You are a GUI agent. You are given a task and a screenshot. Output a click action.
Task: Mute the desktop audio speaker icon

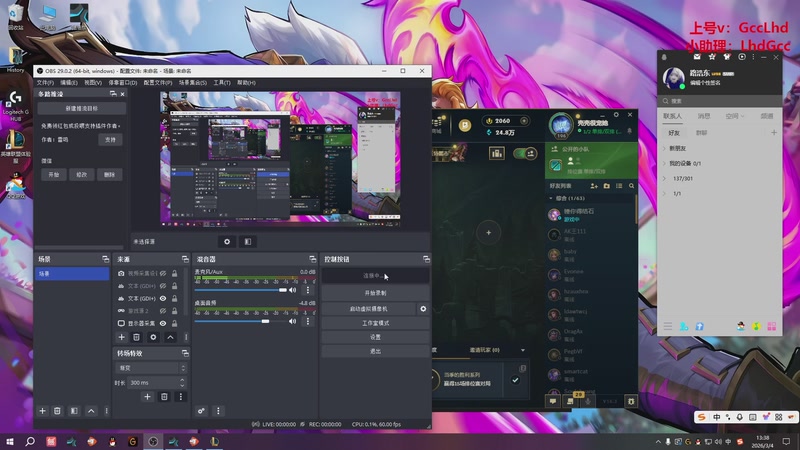[x=292, y=321]
